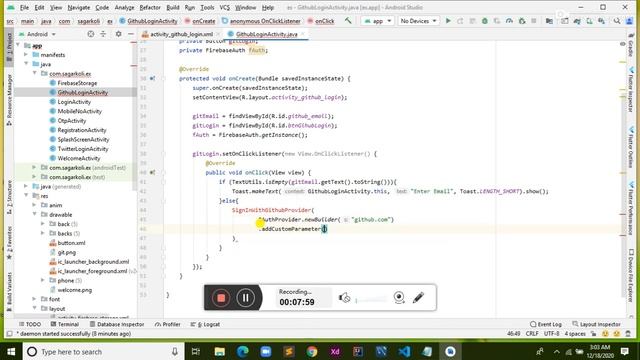The image size is (640, 360).
Task: Open File Explorer from the taskbar
Action: tap(220, 352)
